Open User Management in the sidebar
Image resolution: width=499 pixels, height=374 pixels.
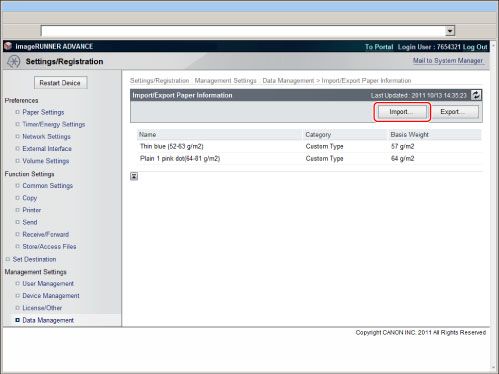48,283
